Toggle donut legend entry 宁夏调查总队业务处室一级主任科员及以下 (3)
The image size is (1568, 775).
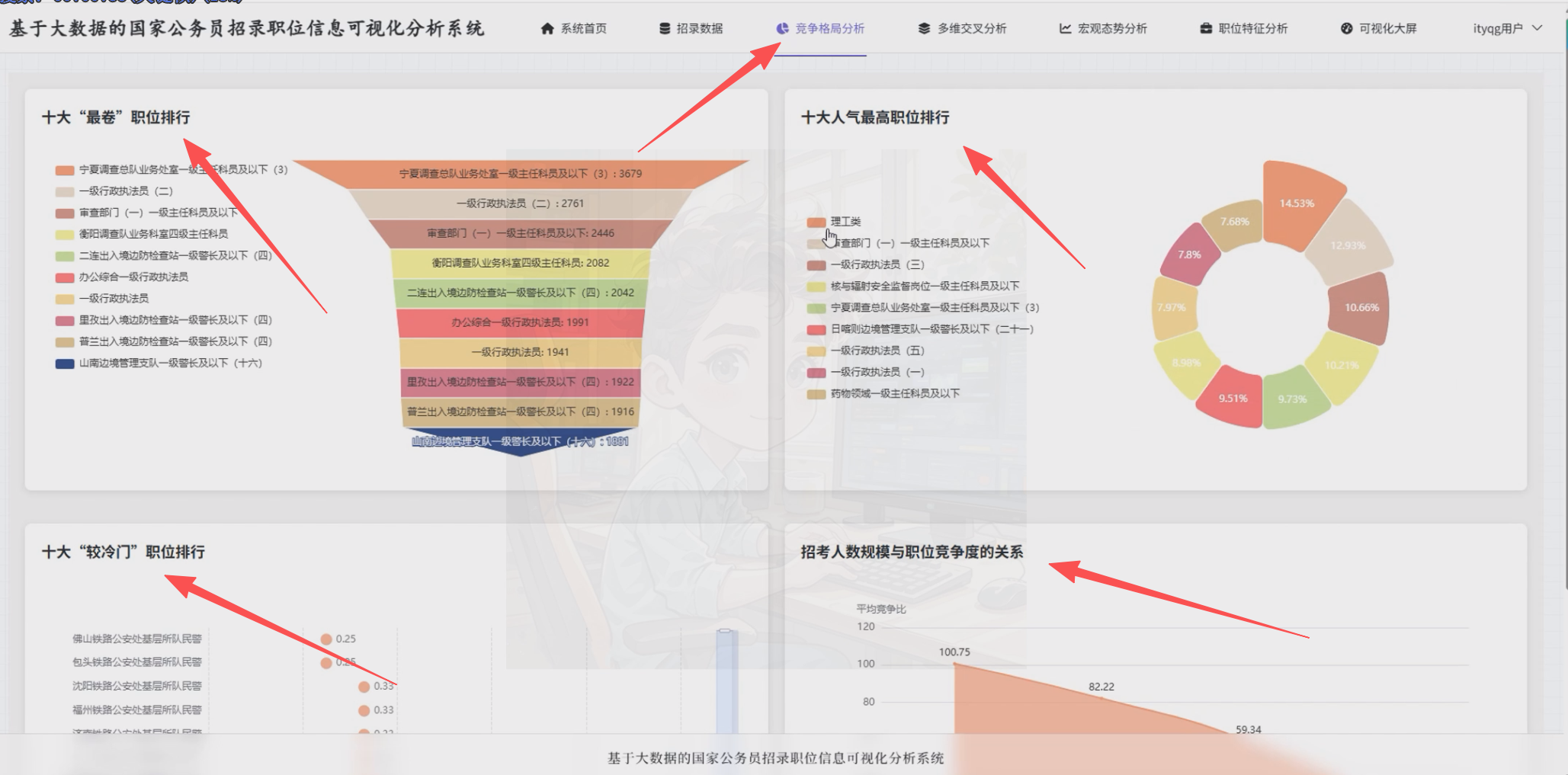[x=923, y=308]
